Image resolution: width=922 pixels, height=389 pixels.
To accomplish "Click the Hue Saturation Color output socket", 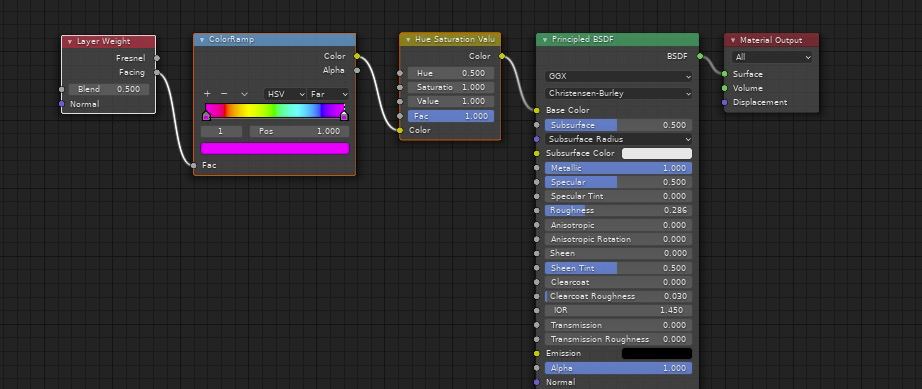I will click(x=502, y=56).
